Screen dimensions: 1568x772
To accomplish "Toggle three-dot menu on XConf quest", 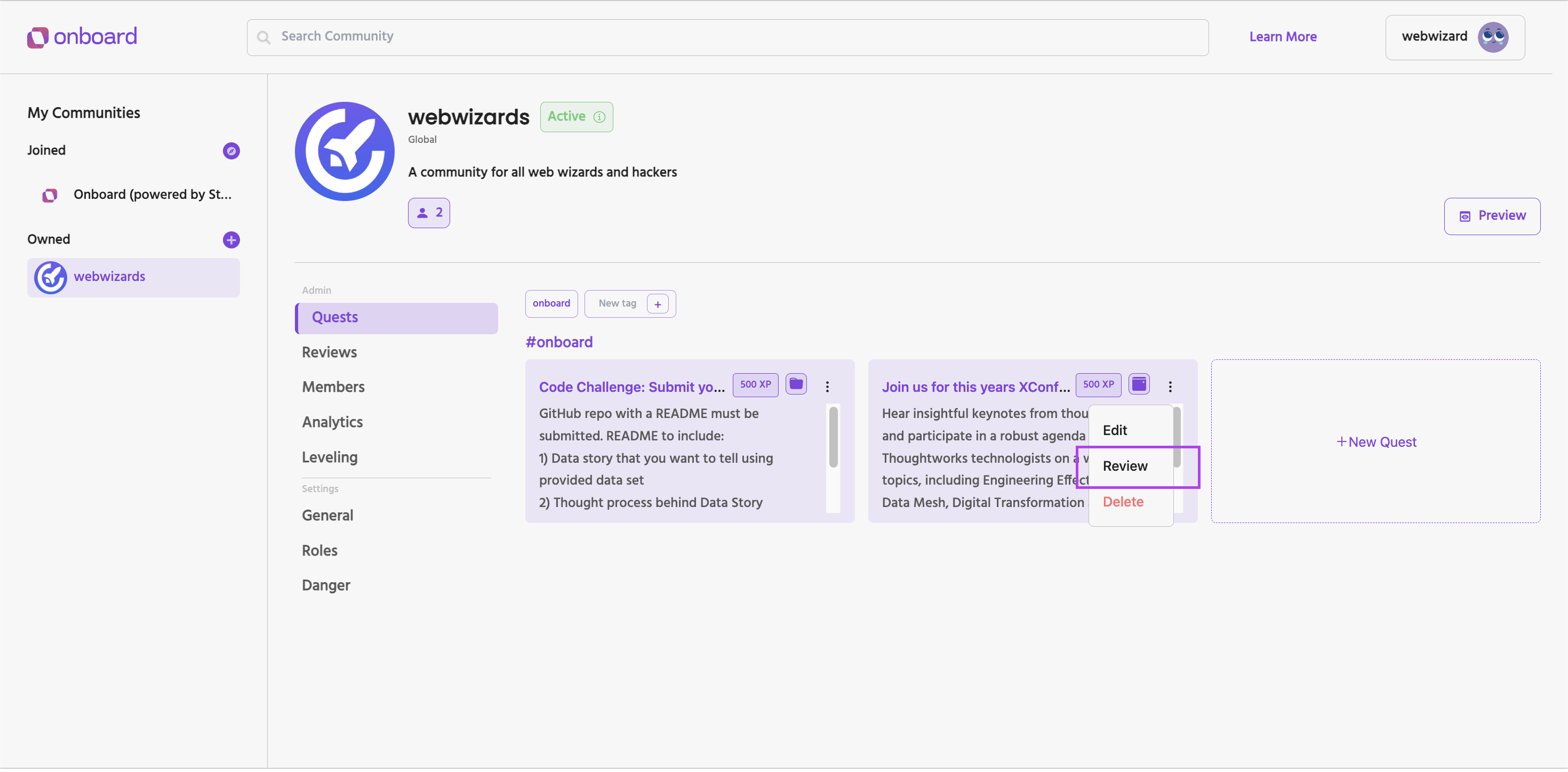I will pyautogui.click(x=1170, y=388).
